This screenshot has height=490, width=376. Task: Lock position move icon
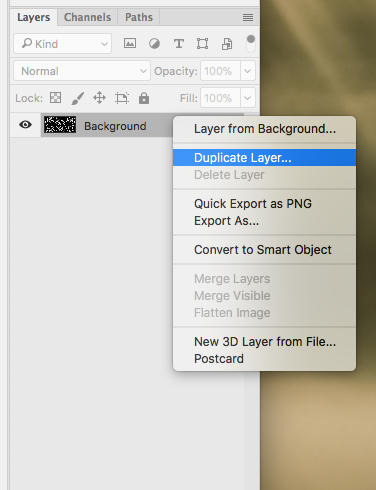(x=99, y=98)
